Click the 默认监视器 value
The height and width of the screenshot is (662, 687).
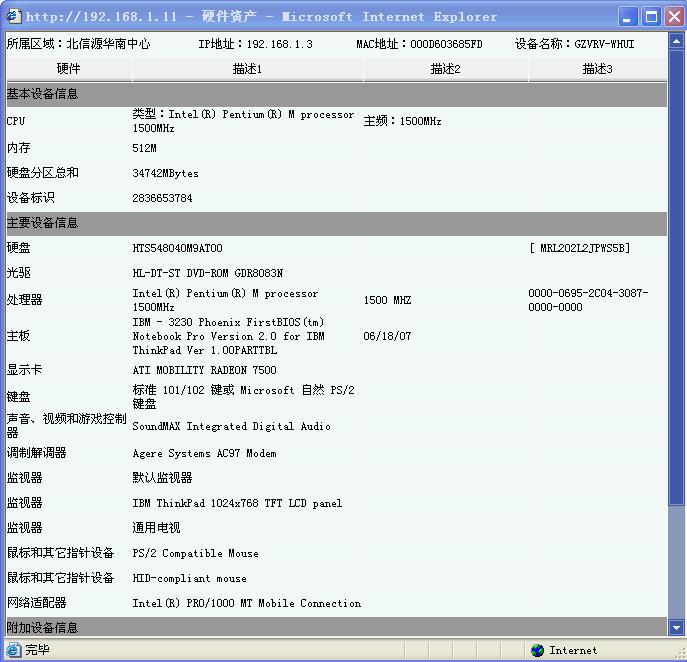coord(163,478)
